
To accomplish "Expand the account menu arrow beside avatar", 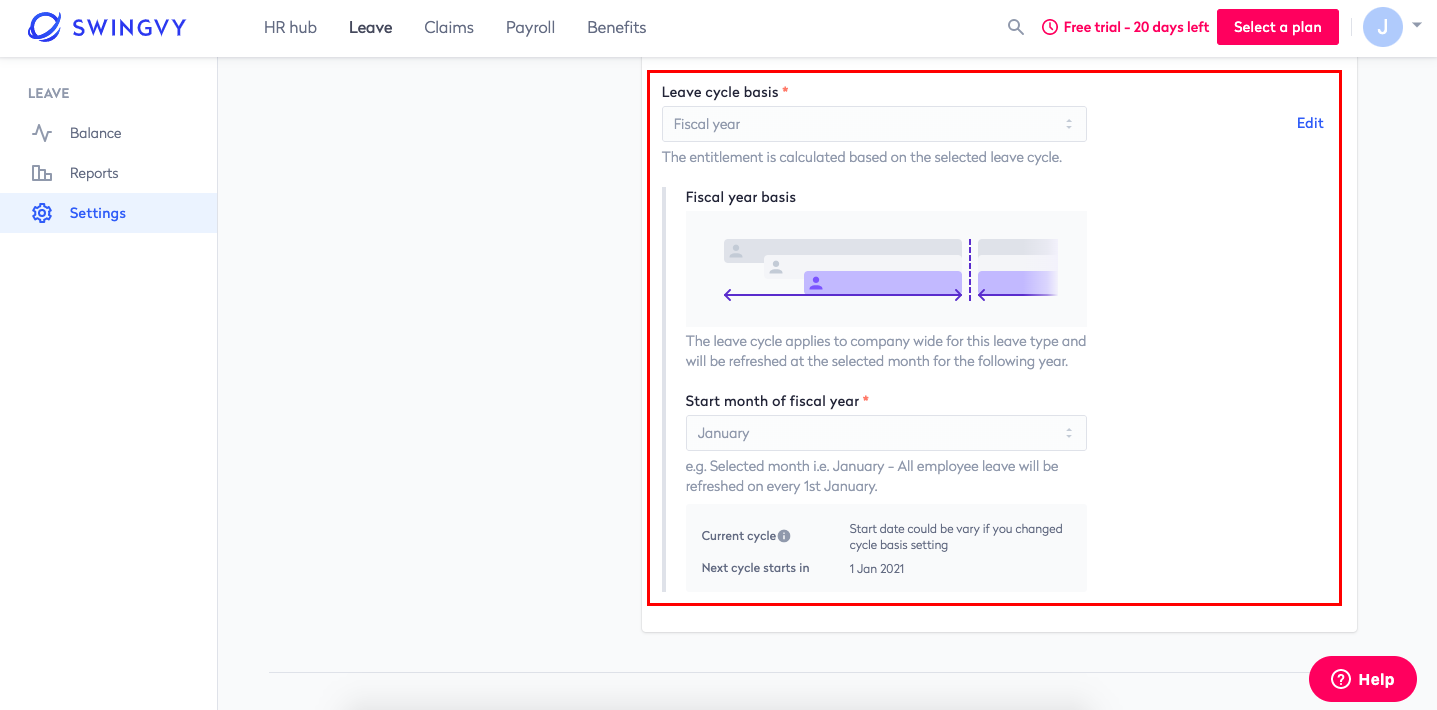I will click(x=1417, y=25).
